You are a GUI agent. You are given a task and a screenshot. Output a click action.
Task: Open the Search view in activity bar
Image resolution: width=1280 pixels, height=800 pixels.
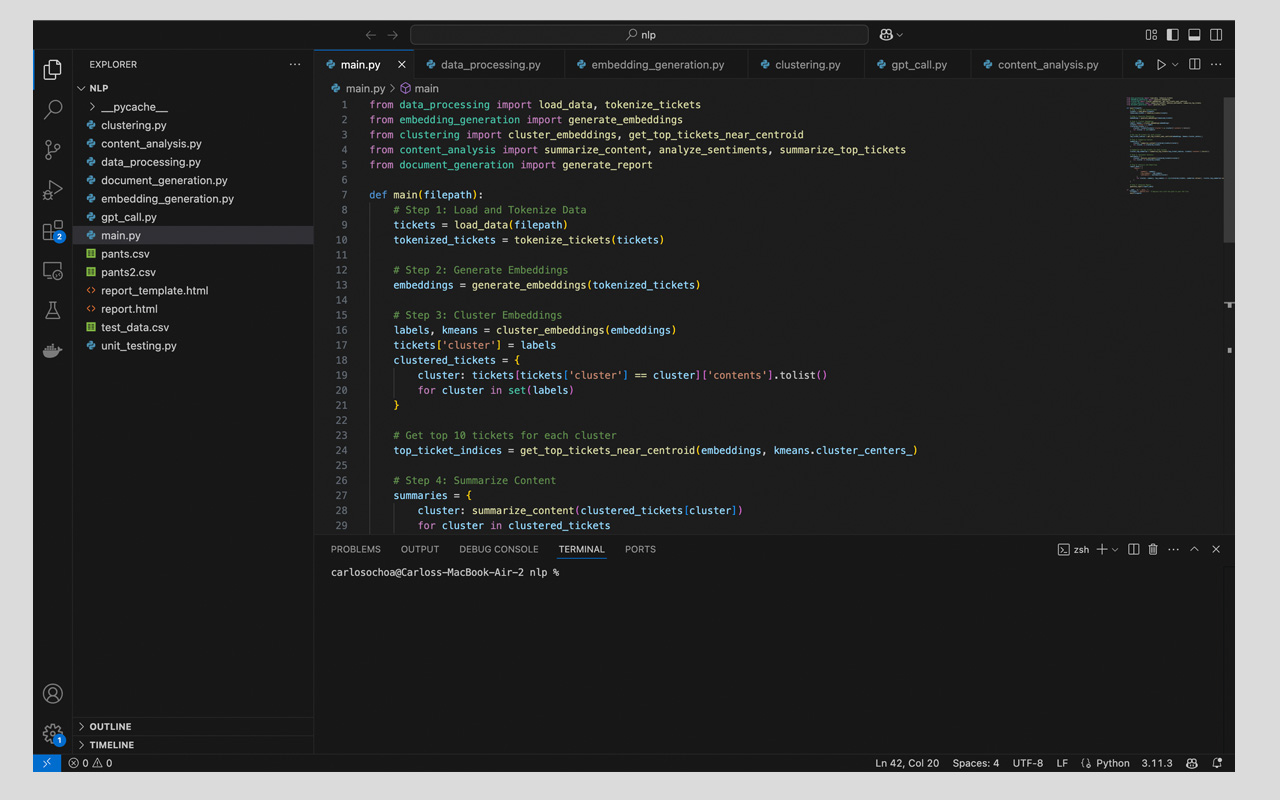click(x=53, y=109)
